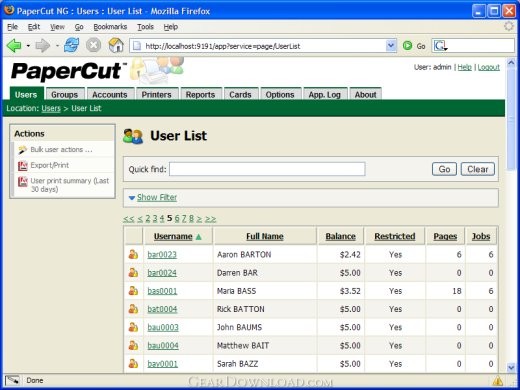Viewport: 520px width, 390px height.
Task: Click the Reload page icon
Action: (x=72, y=45)
